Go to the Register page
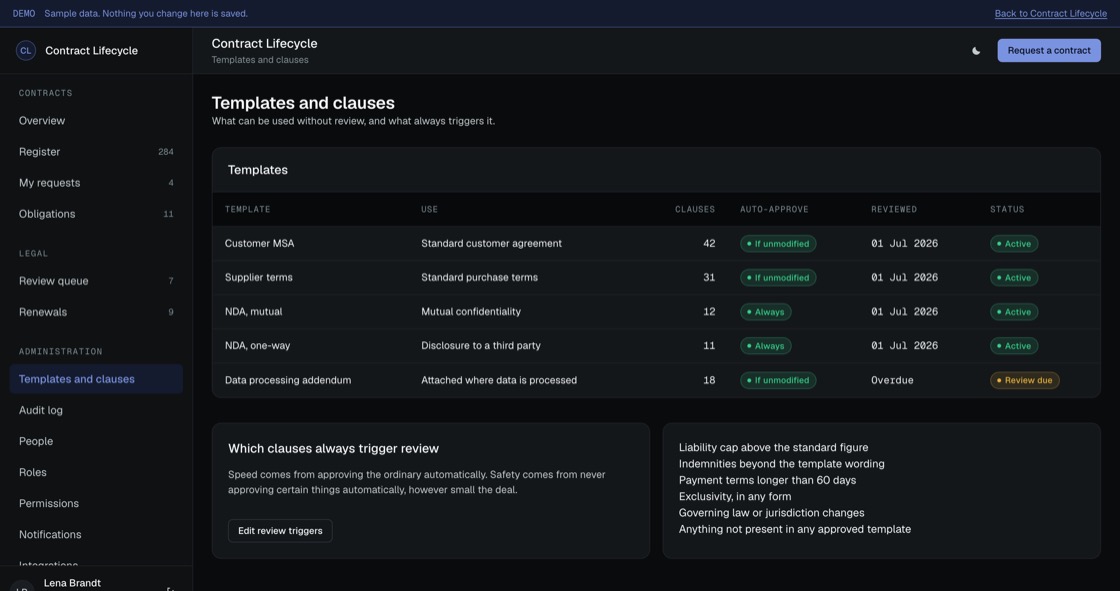1120x591 pixels. click(x=96, y=152)
